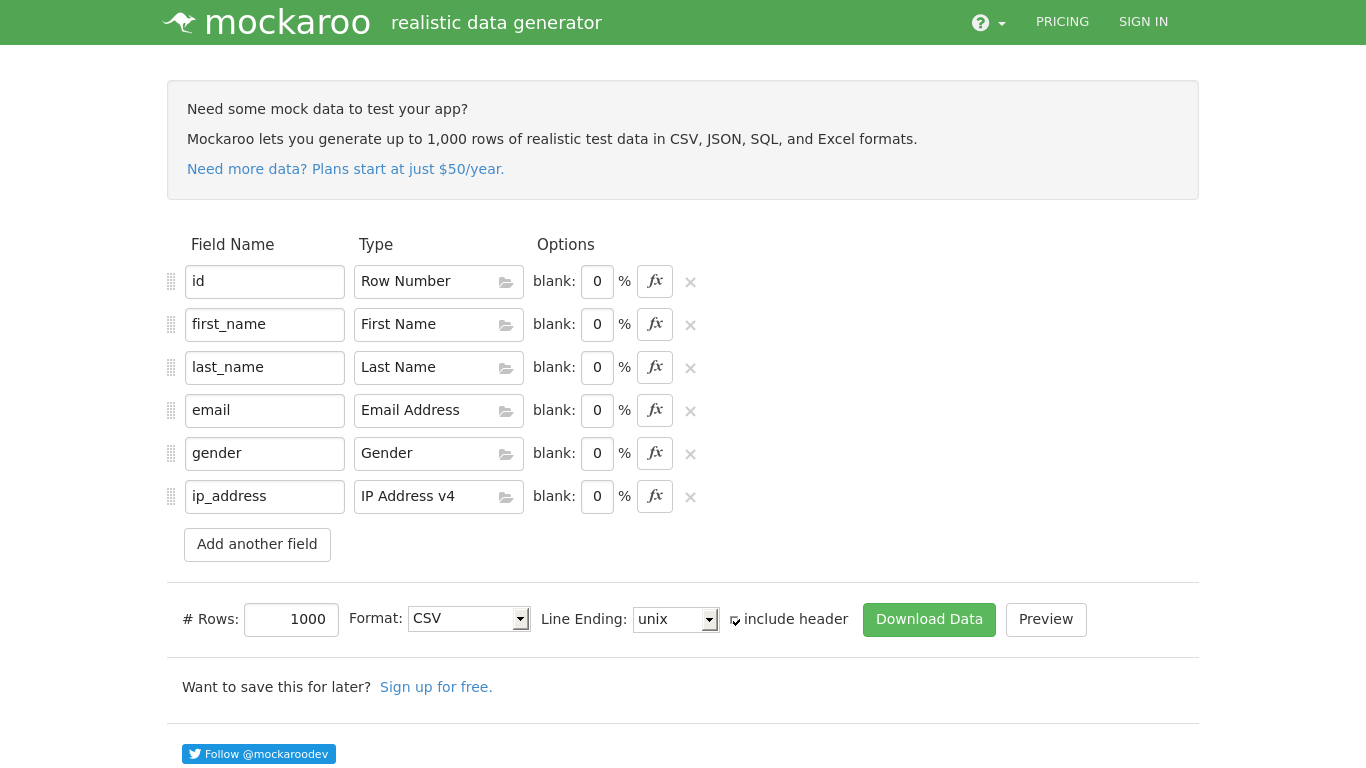Choose a type for Row Number field

(439, 282)
